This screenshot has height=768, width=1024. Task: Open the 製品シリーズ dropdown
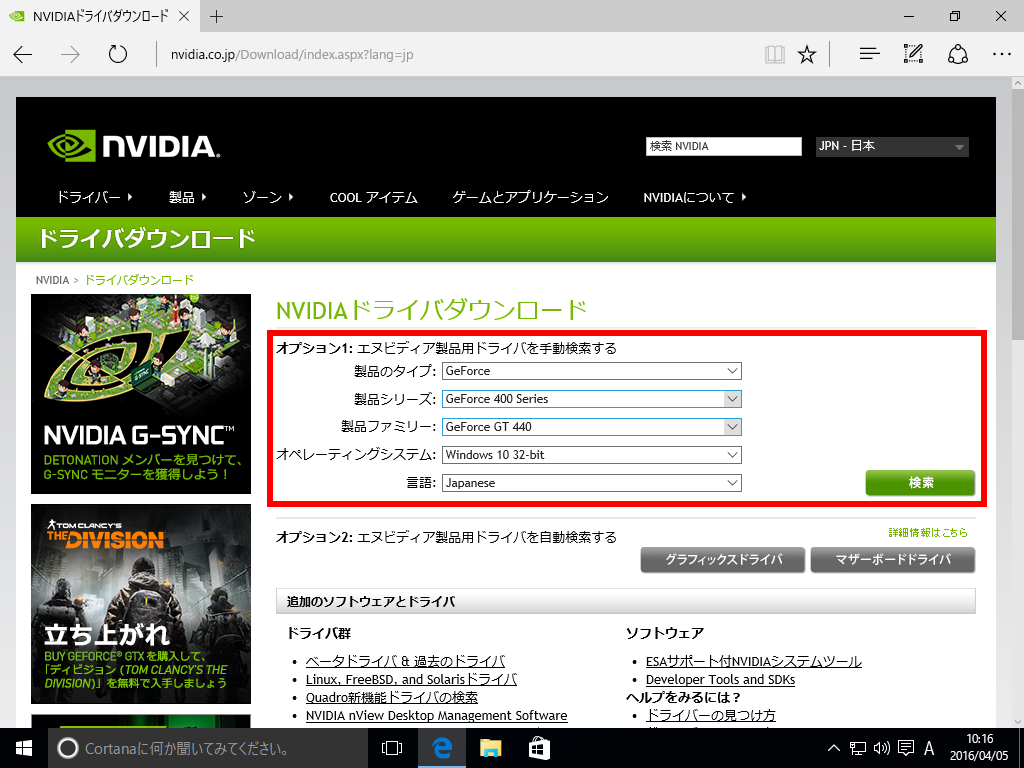591,399
